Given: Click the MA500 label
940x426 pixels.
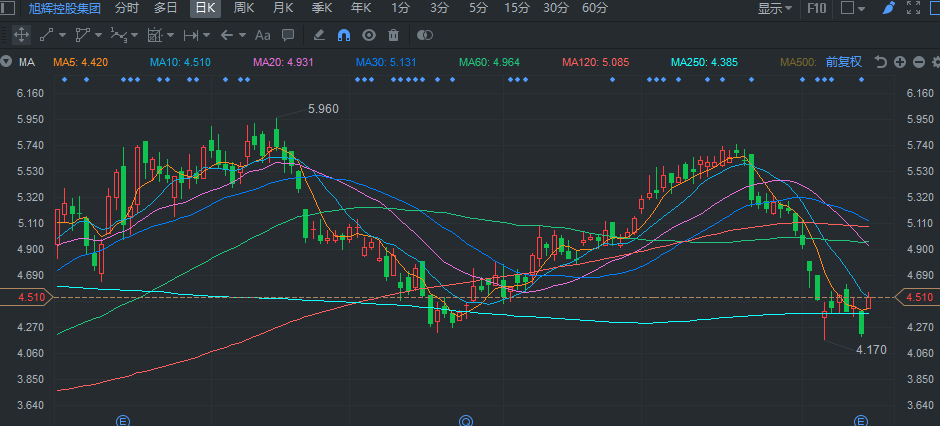Looking at the screenshot, I should (799, 62).
